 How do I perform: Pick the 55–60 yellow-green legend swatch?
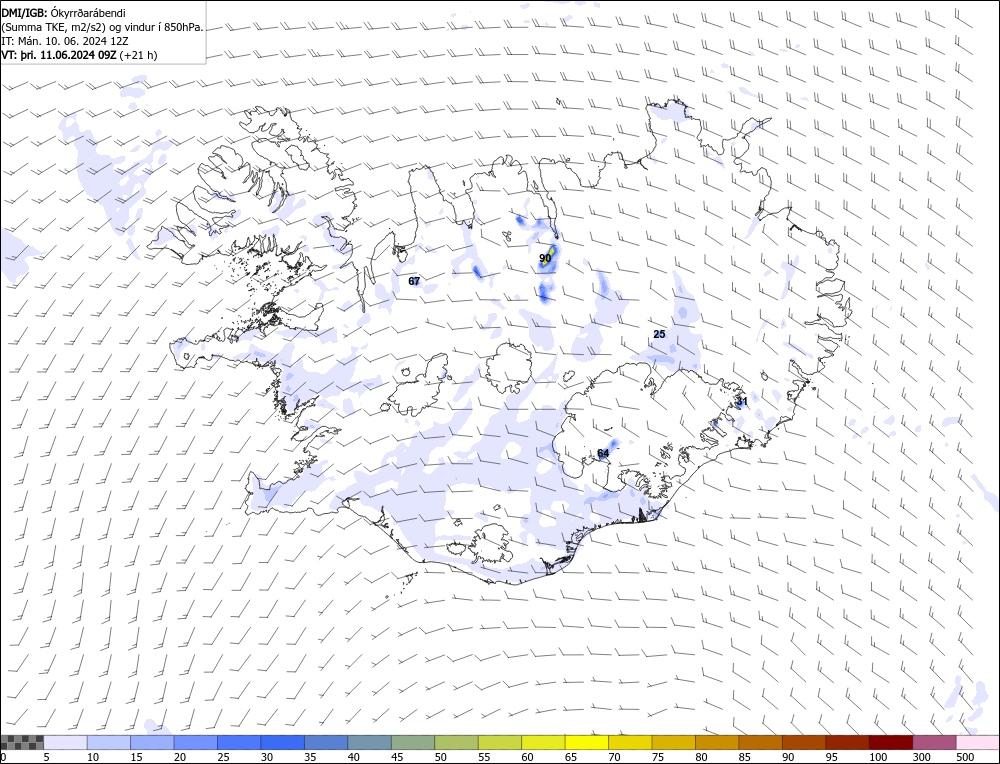[x=499, y=742]
